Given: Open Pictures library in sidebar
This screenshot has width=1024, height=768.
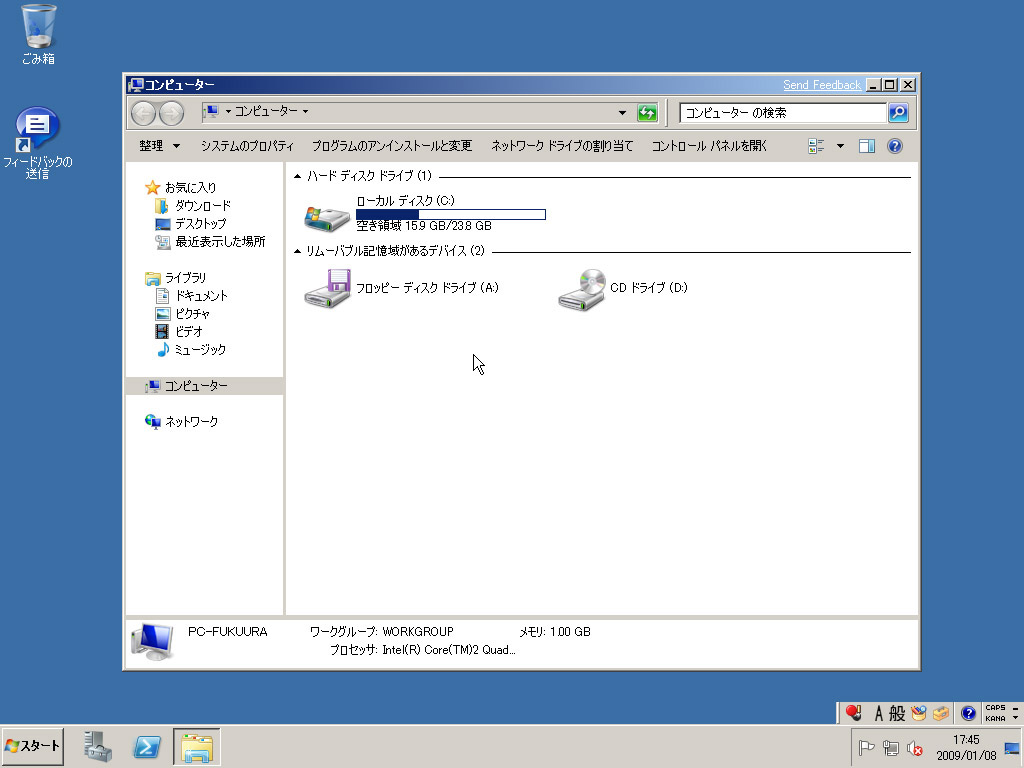Looking at the screenshot, I should 183,313.
